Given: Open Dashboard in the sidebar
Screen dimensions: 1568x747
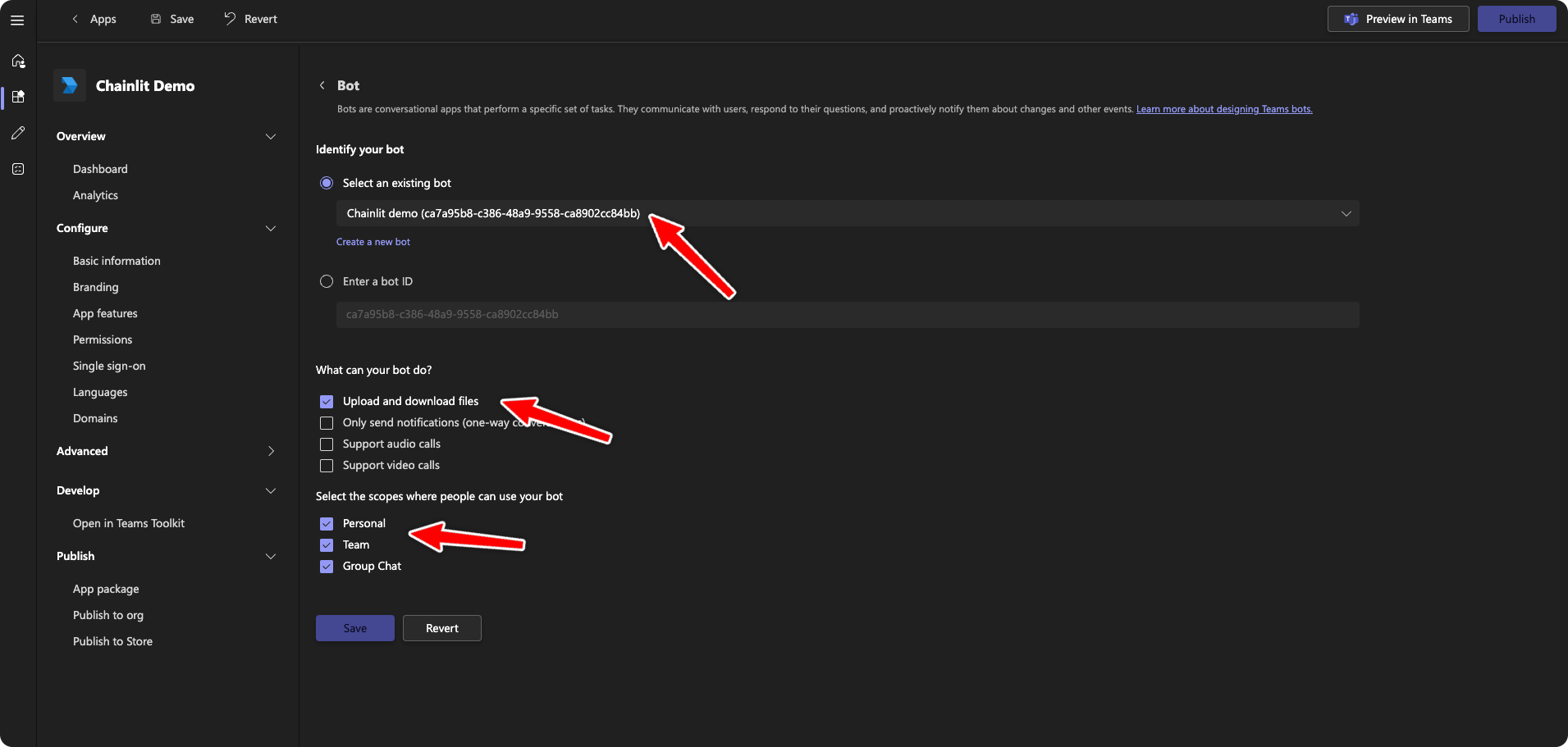Looking at the screenshot, I should (100, 169).
